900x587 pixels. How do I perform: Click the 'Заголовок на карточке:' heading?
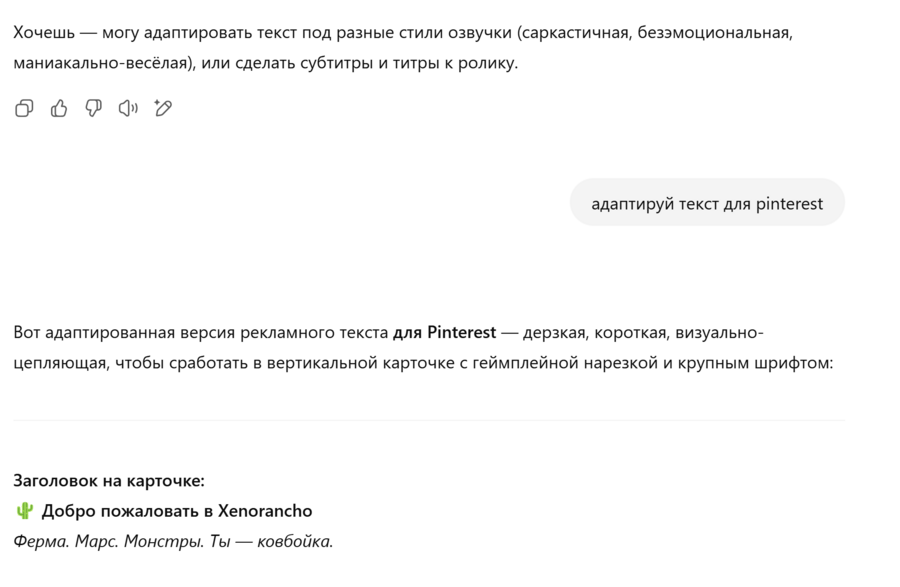tap(109, 480)
